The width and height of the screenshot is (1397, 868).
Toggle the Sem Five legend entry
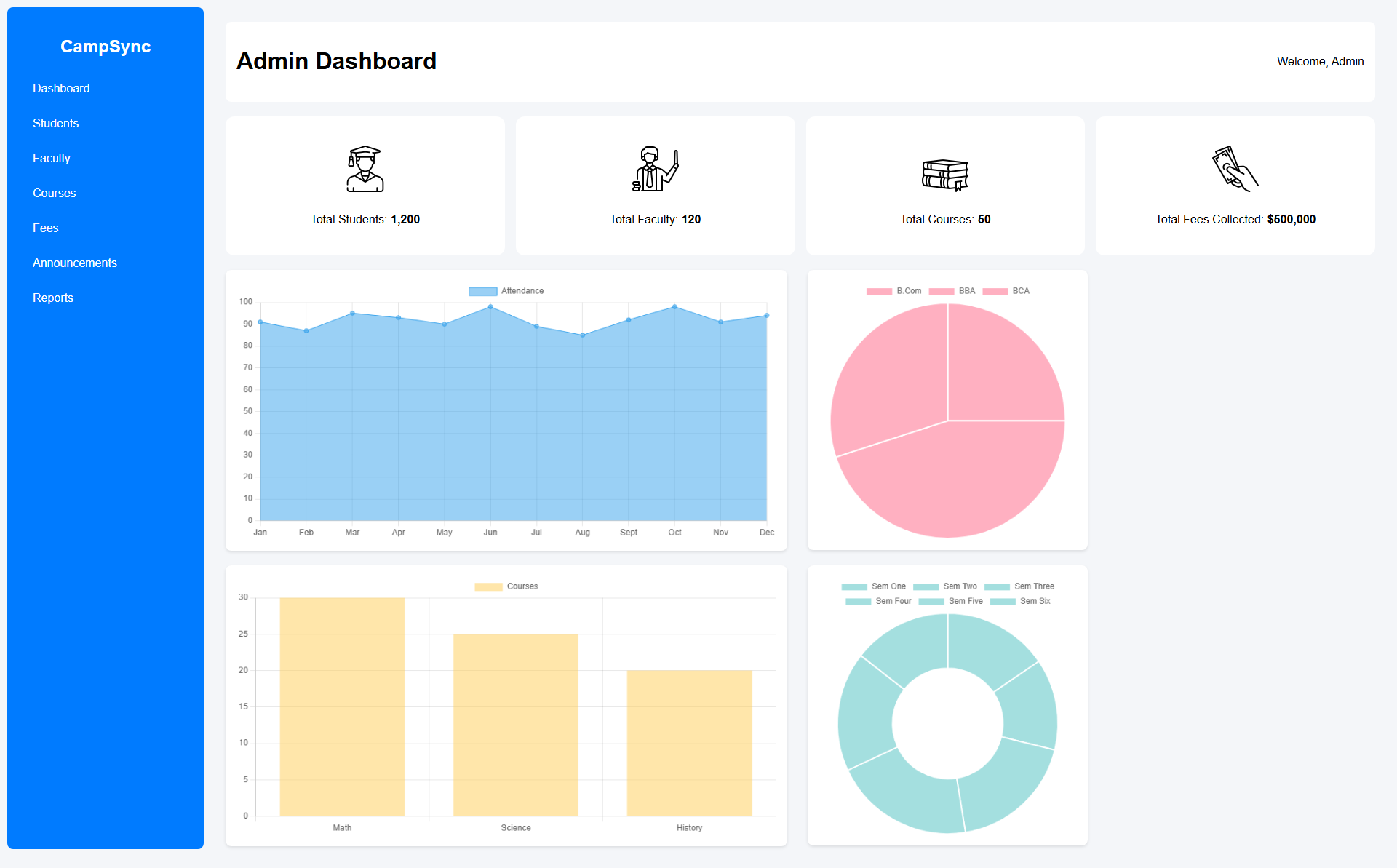coord(951,601)
